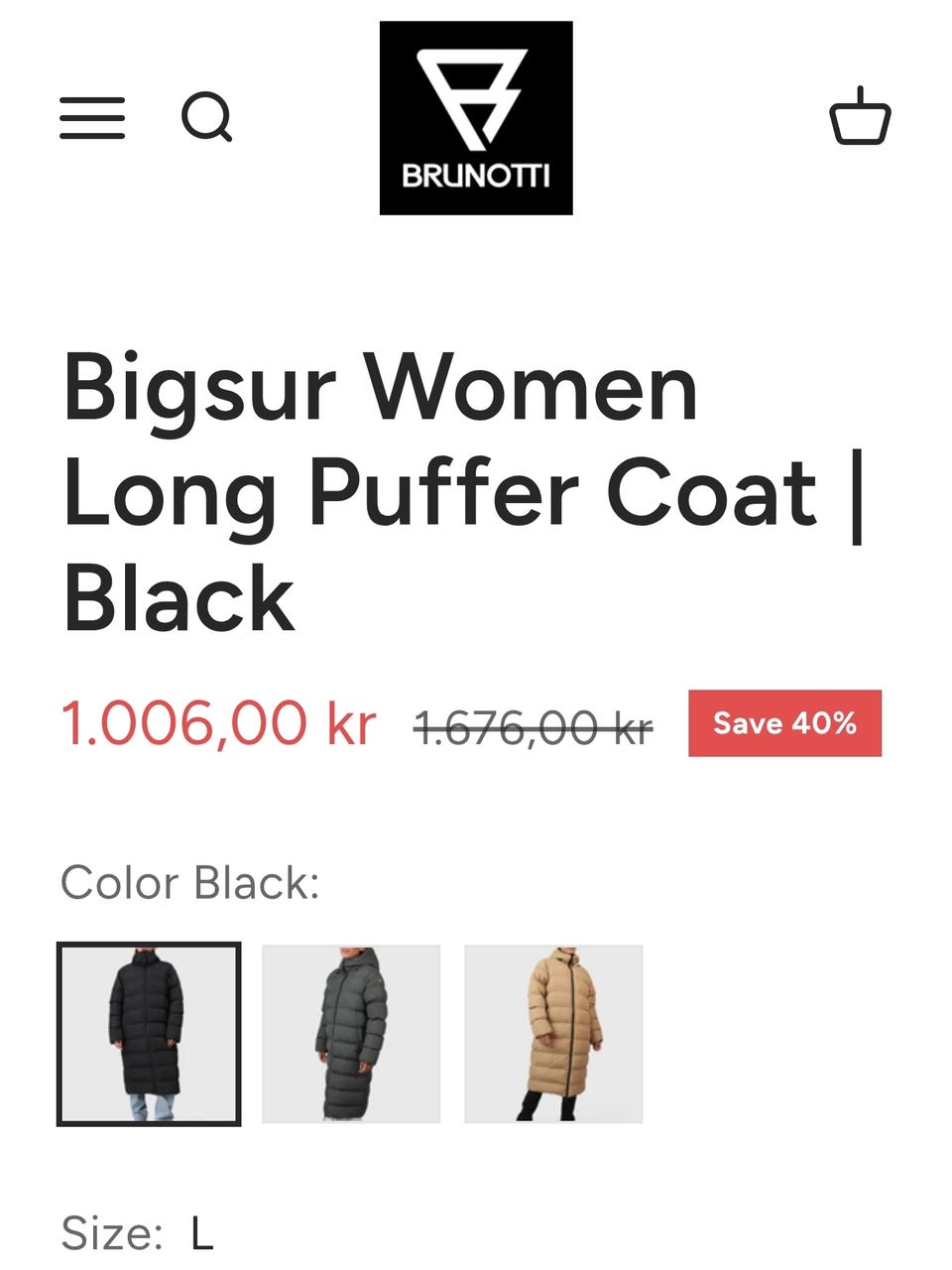The image size is (952, 1270).
Task: Open the shopping basket icon
Action: pyautogui.click(x=860, y=117)
